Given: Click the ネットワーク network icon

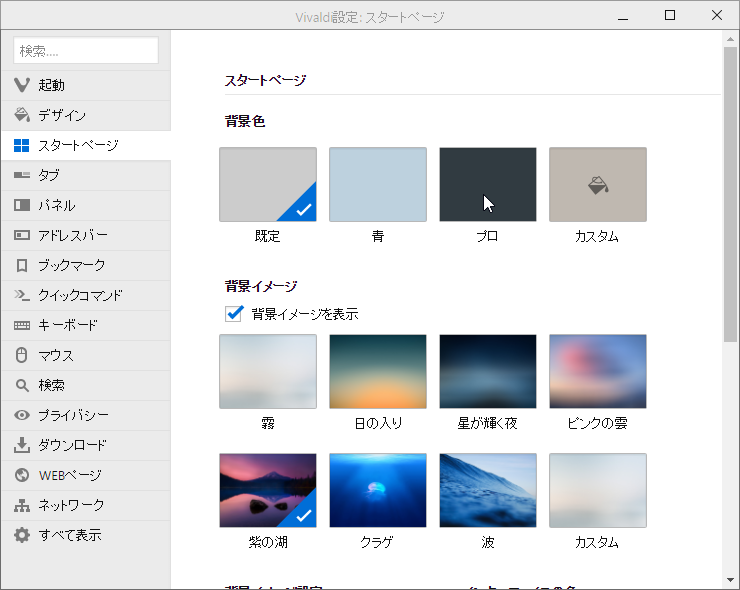Looking at the screenshot, I should pos(22,505).
